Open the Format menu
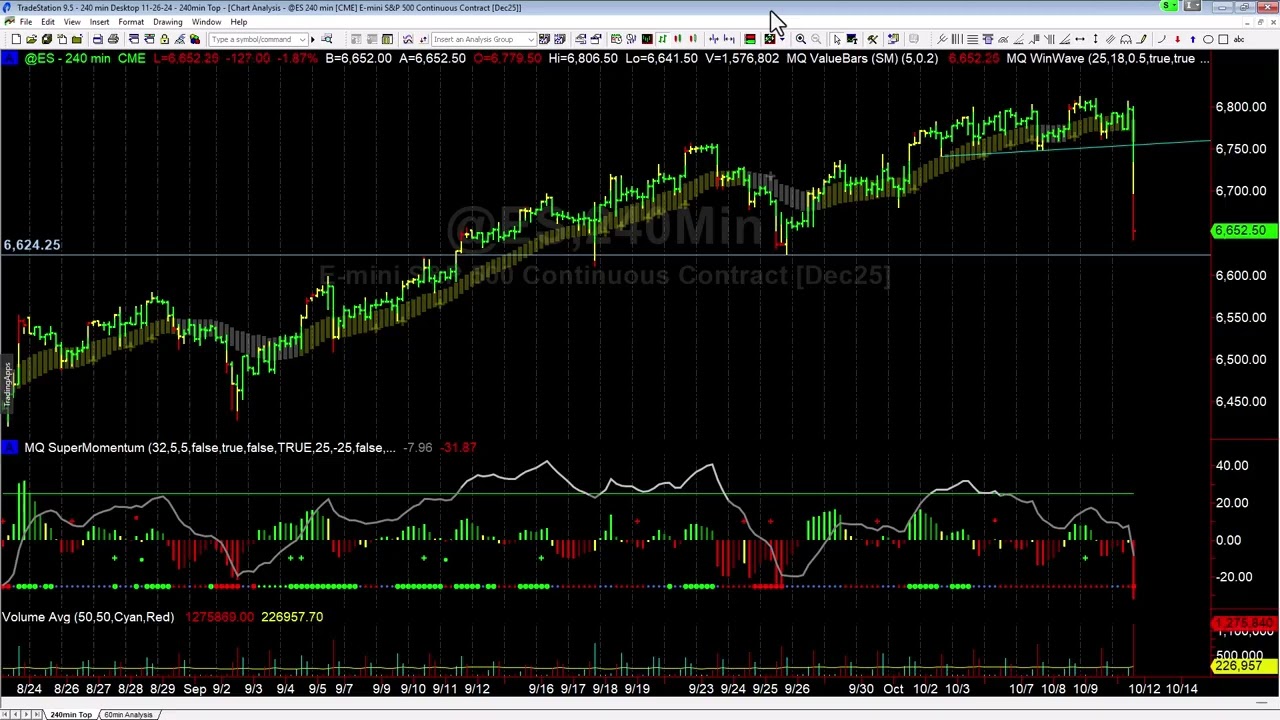 tap(131, 22)
